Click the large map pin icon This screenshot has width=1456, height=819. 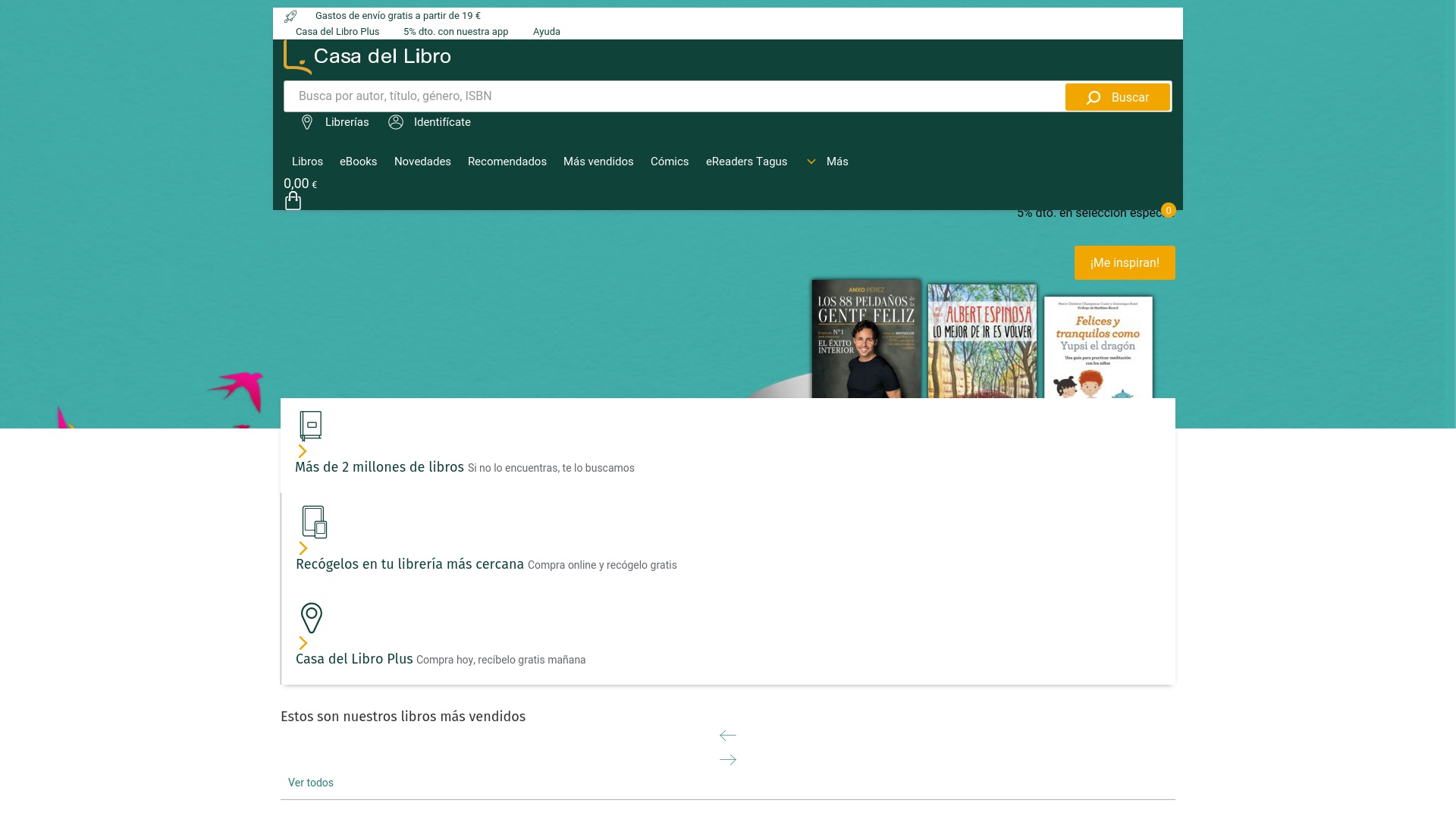(x=312, y=618)
